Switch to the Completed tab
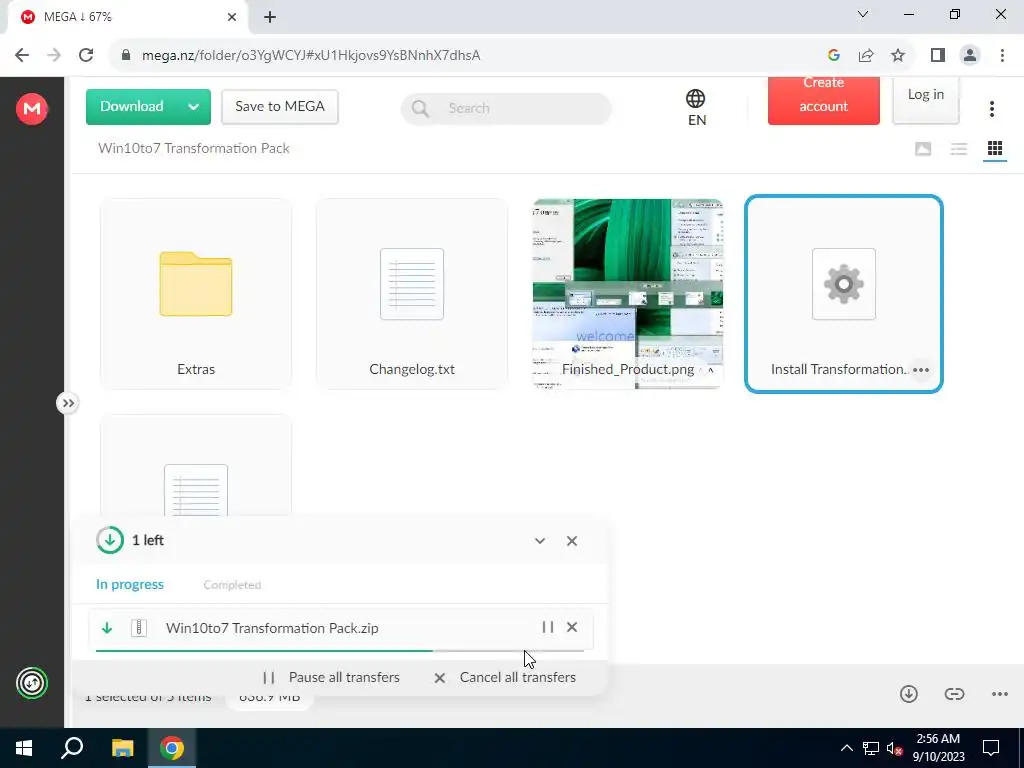The image size is (1024, 768). click(x=232, y=584)
